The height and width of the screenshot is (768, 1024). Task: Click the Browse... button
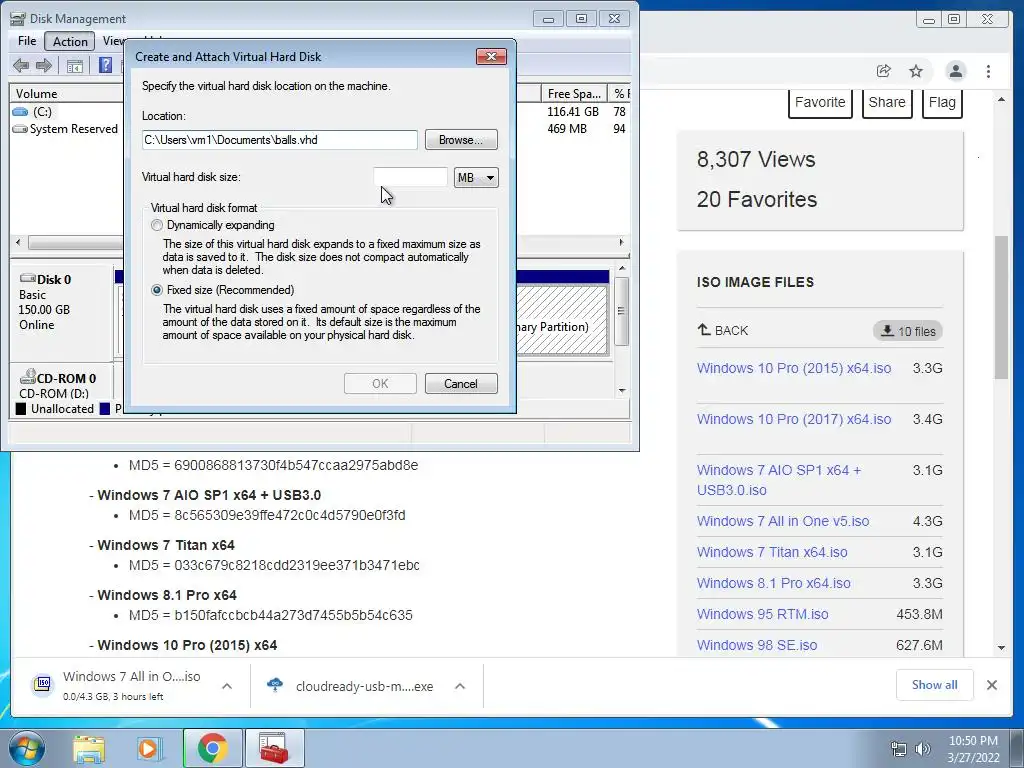pos(461,140)
